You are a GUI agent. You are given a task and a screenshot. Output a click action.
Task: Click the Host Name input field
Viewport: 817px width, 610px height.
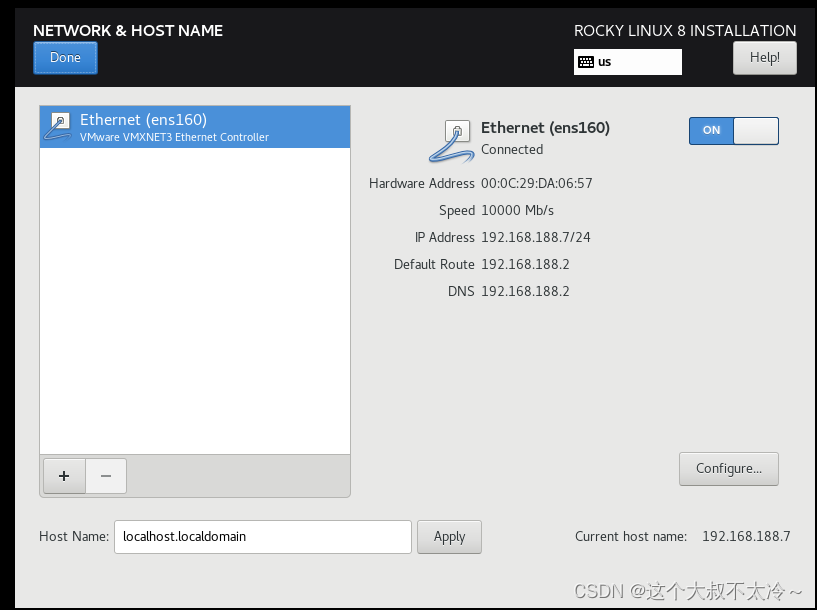(263, 537)
